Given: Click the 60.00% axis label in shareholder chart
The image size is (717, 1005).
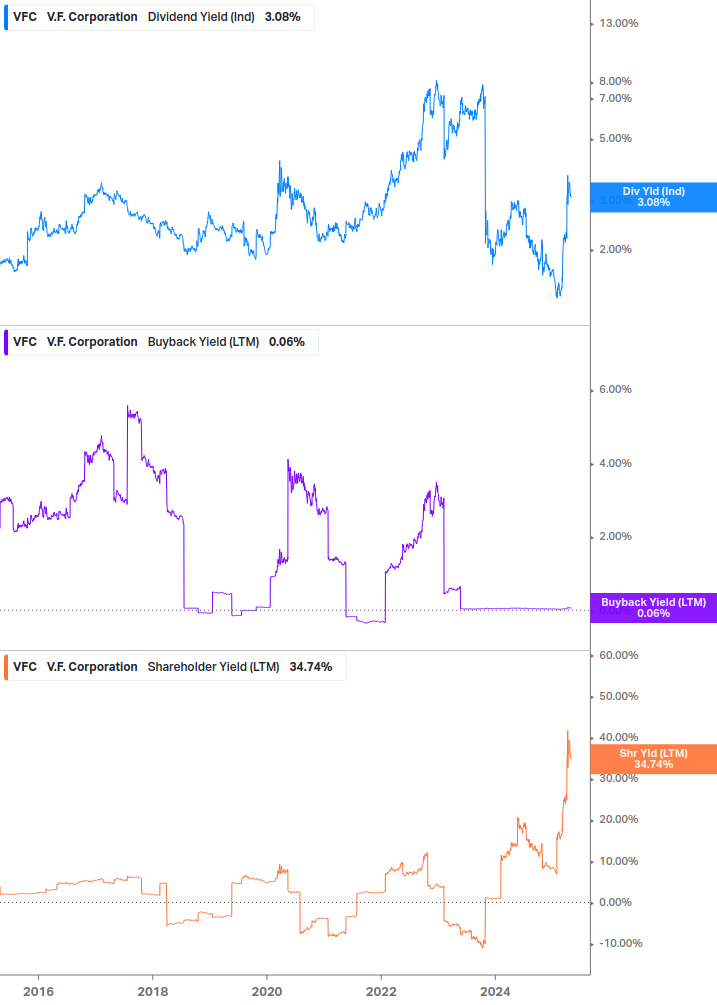Looking at the screenshot, I should point(618,655).
